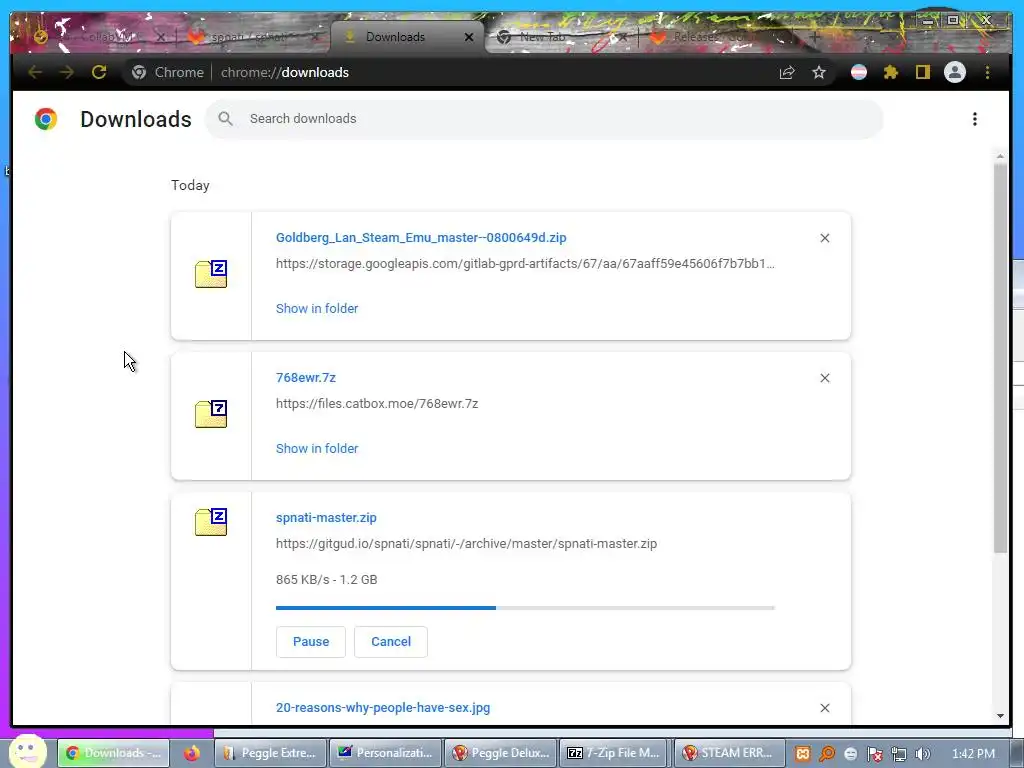The height and width of the screenshot is (768, 1024).
Task: Click the volume speaker tray icon
Action: click(x=922, y=754)
